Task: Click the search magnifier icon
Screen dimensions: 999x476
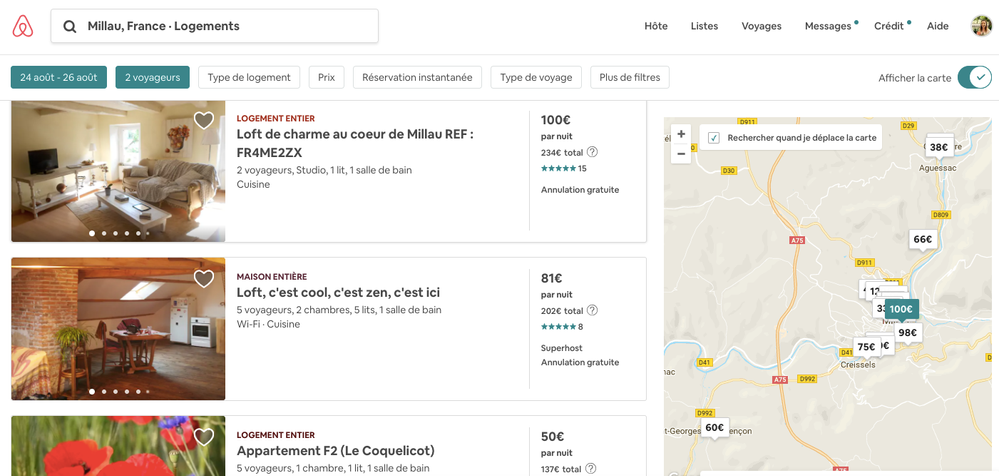Action: pos(70,27)
